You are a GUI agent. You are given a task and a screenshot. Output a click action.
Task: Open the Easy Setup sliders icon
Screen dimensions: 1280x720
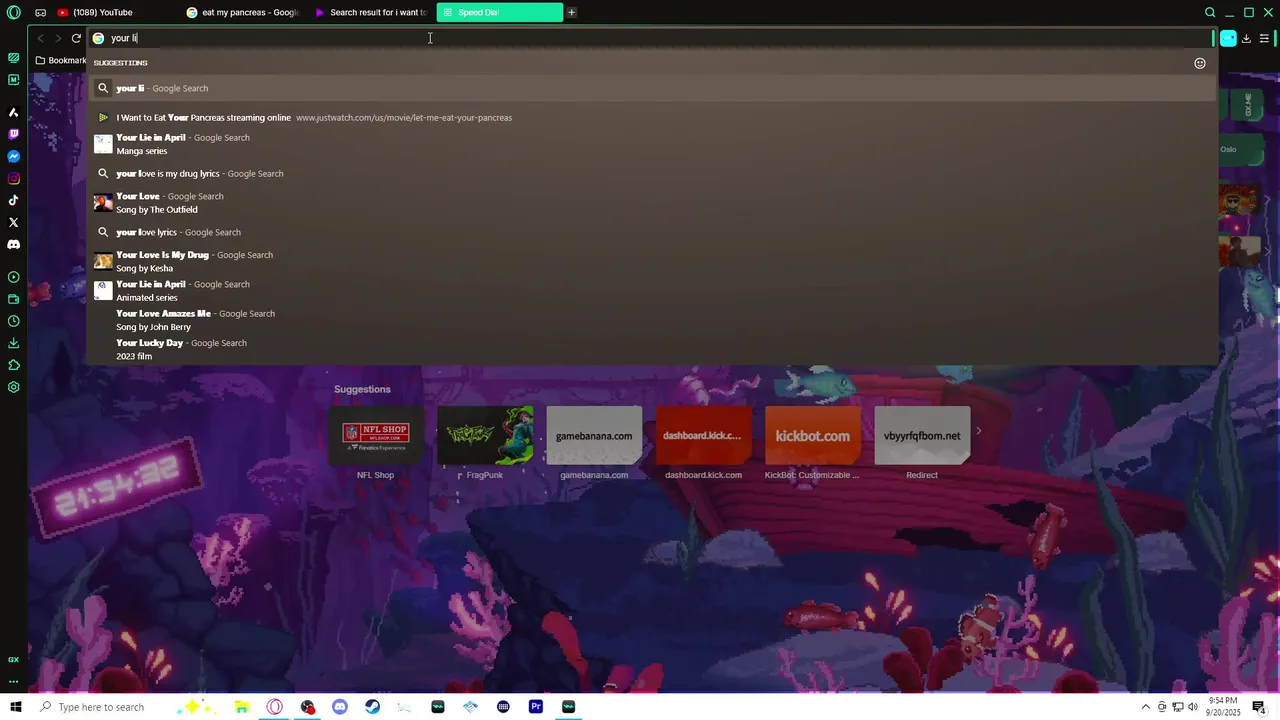(x=1264, y=38)
